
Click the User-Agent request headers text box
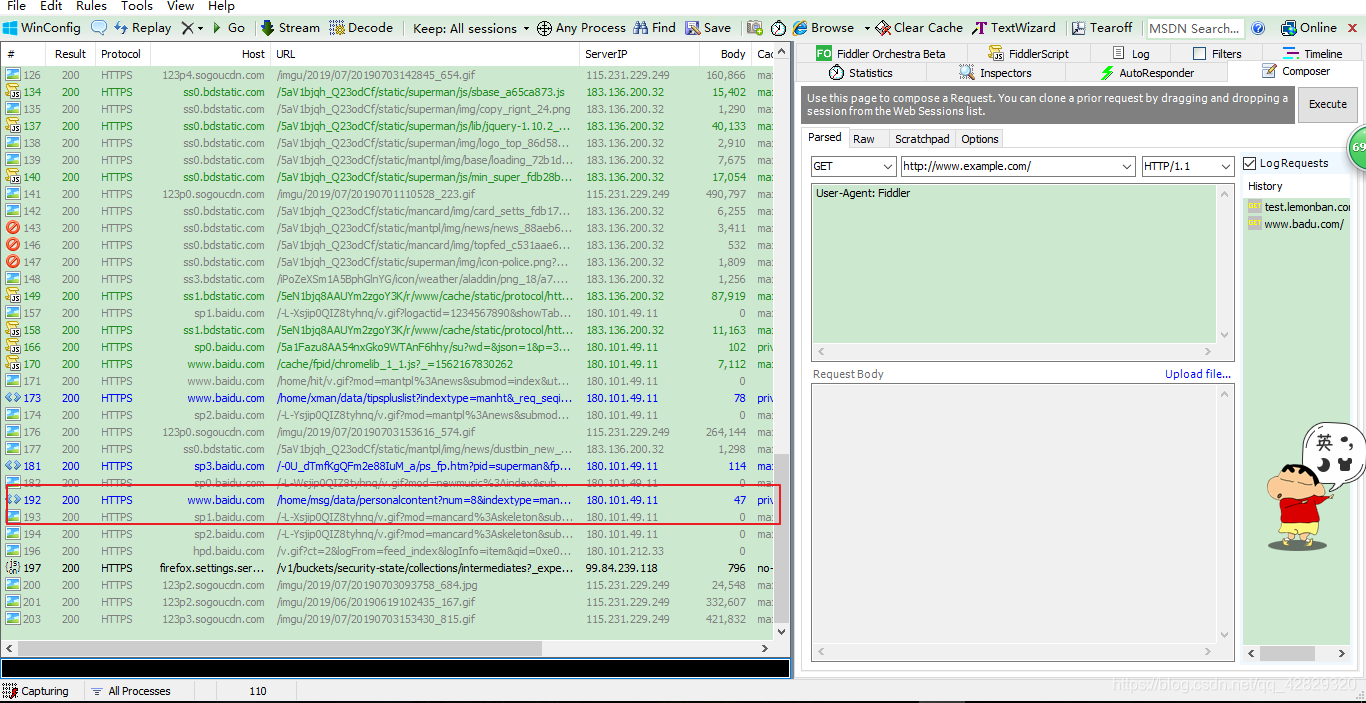1016,264
